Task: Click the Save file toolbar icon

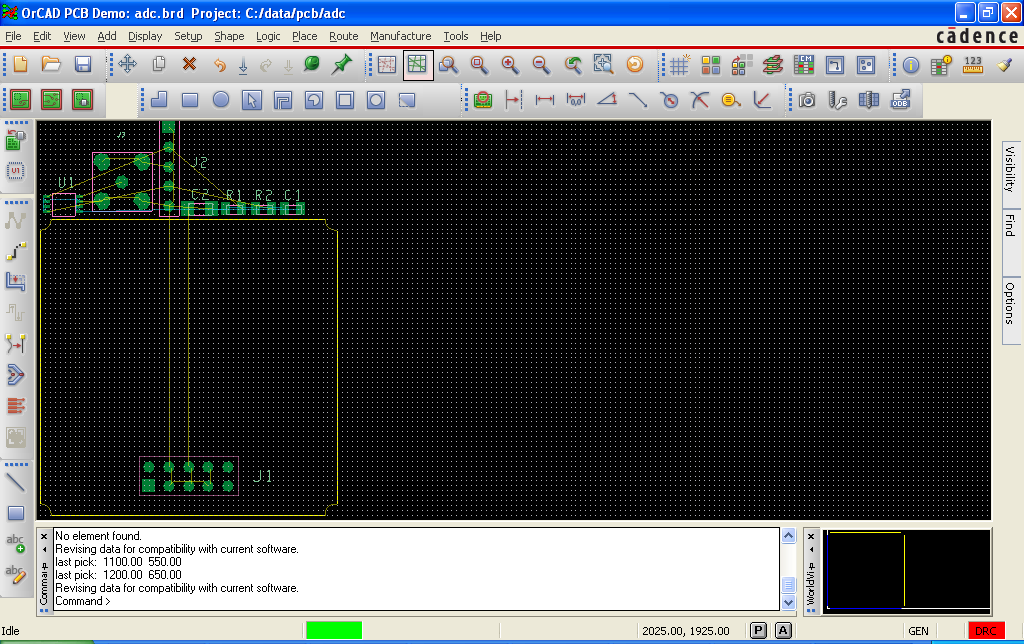Action: (83, 65)
